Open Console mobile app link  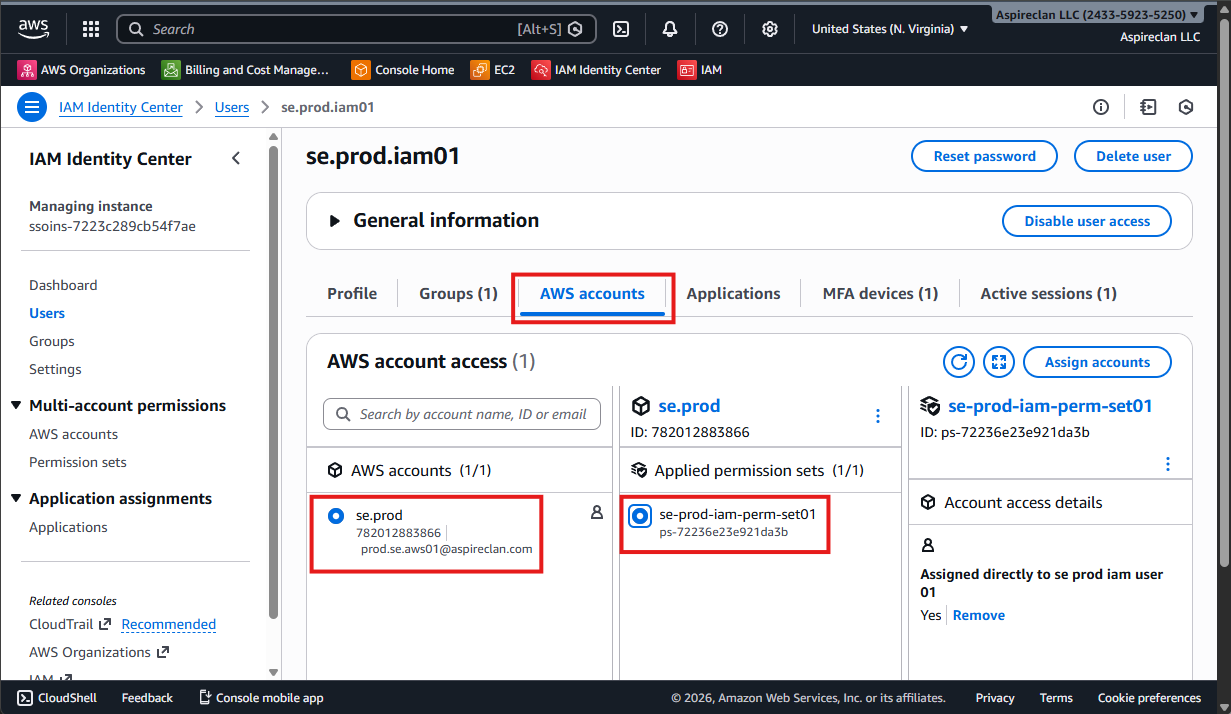coord(261,698)
